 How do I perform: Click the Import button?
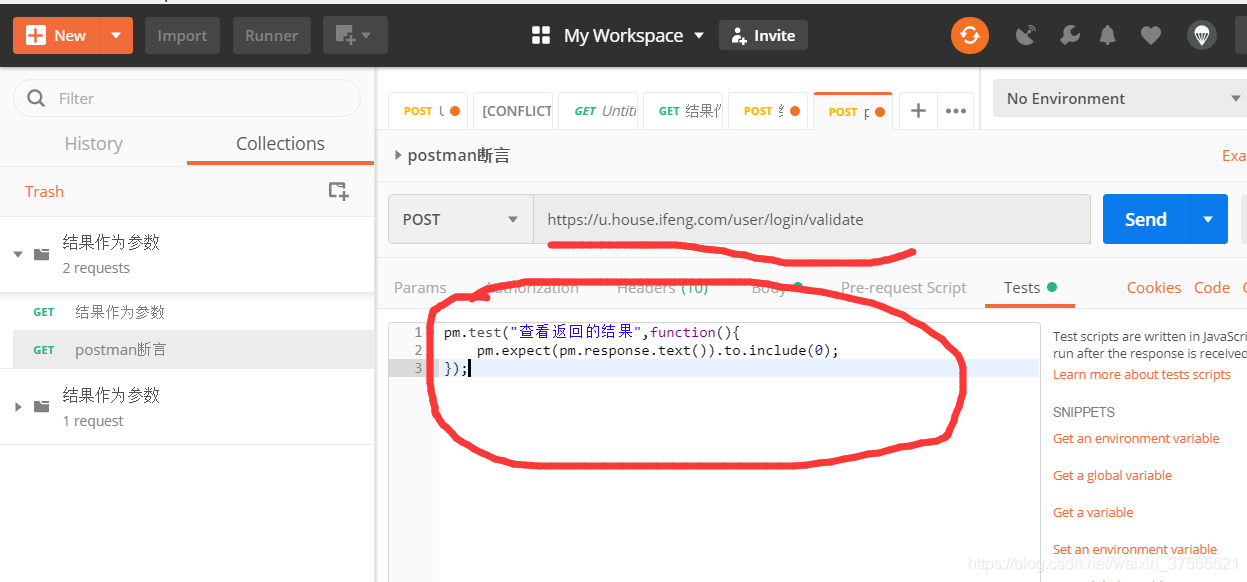tap(182, 36)
